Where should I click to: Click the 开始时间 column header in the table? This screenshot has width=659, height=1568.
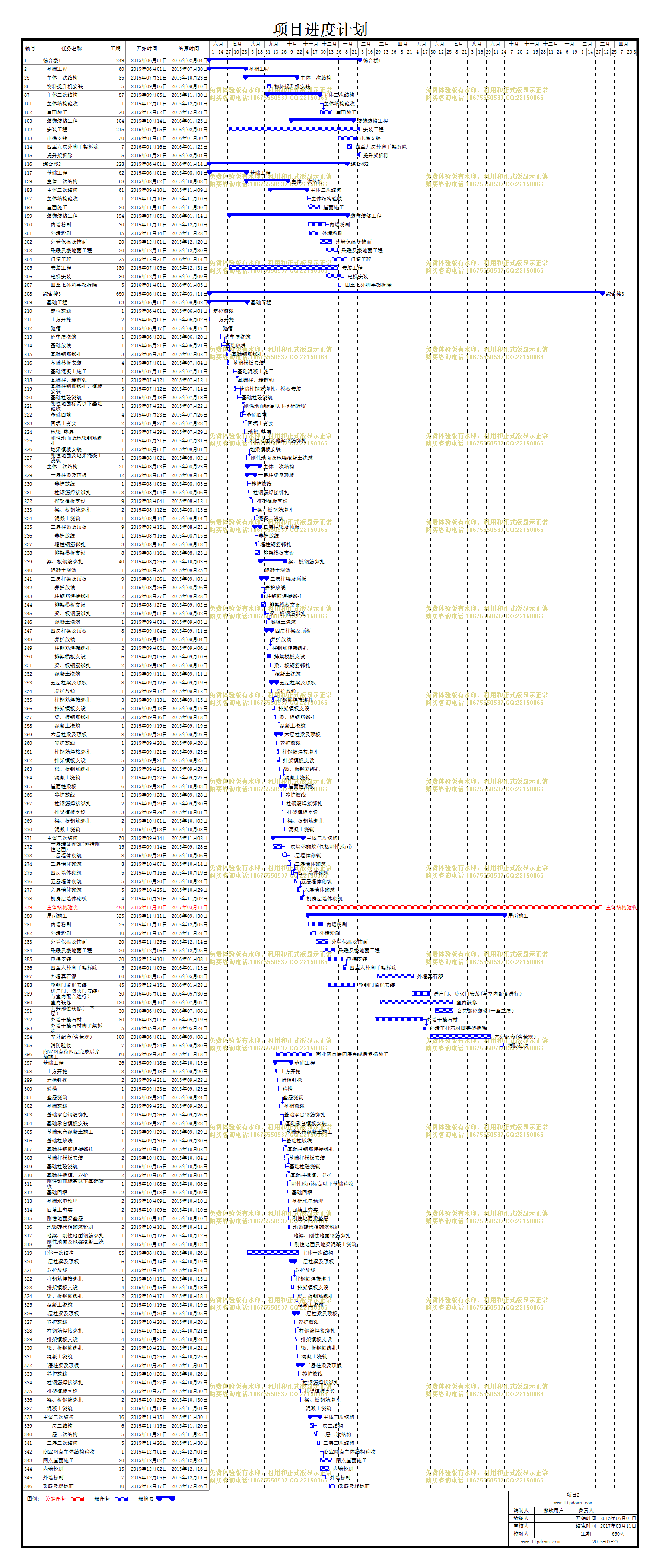(146, 48)
